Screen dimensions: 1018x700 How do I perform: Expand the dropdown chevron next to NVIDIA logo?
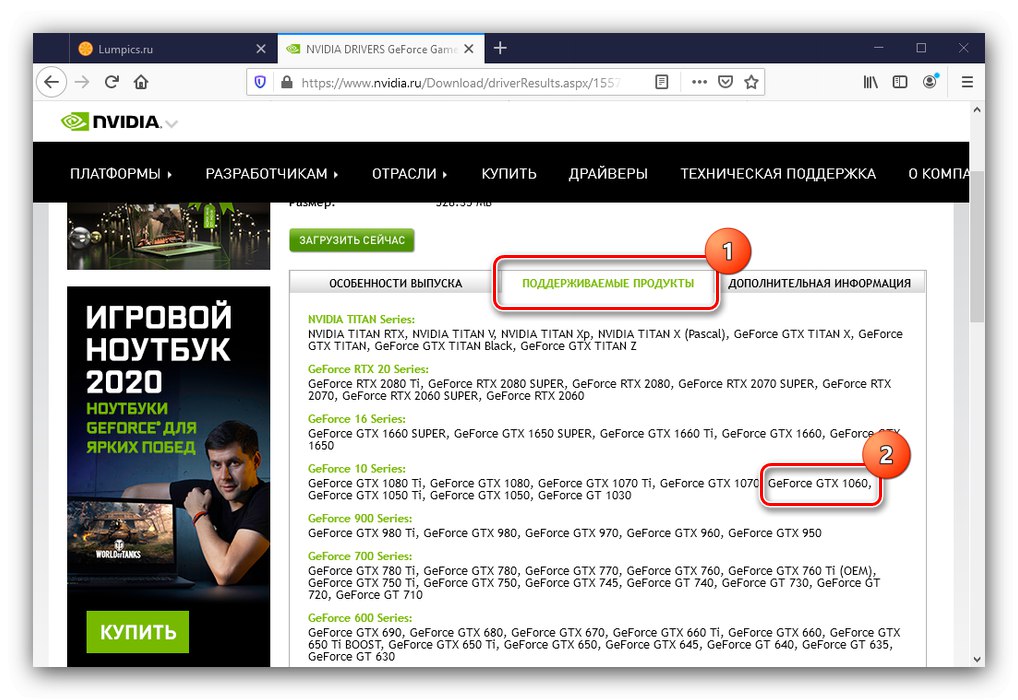[x=171, y=123]
